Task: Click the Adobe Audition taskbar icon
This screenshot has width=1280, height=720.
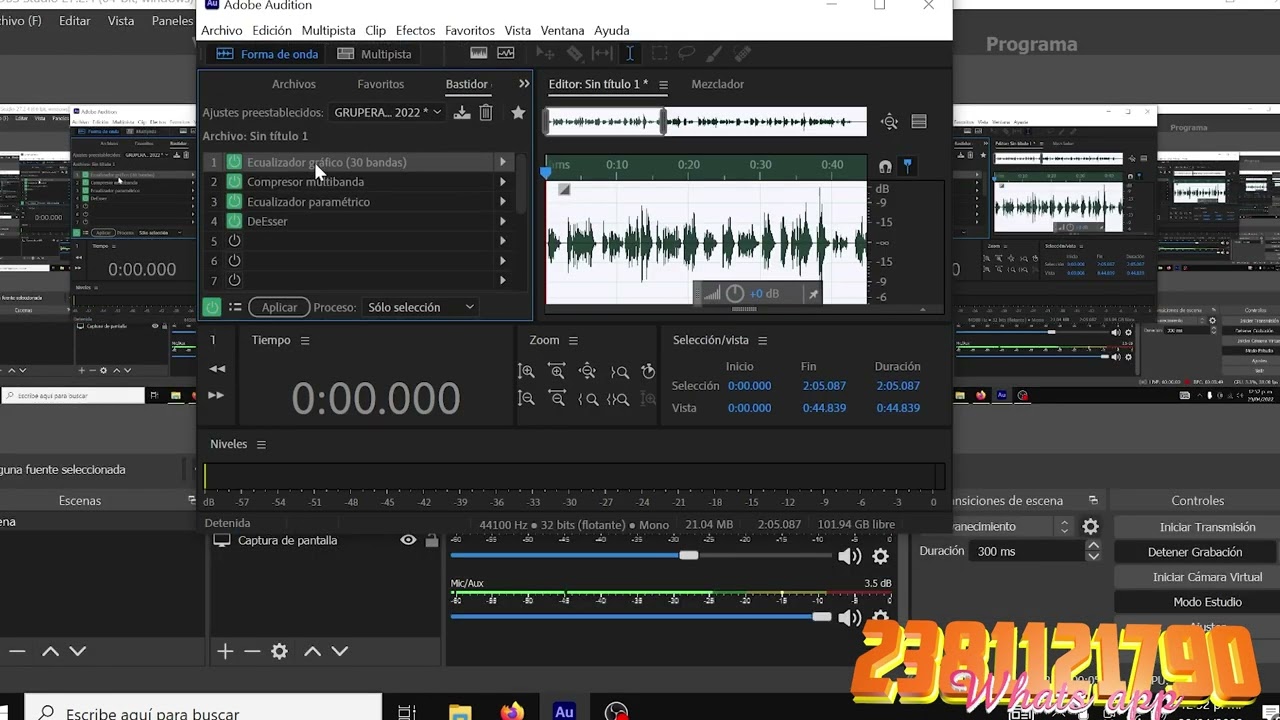Action: [564, 712]
